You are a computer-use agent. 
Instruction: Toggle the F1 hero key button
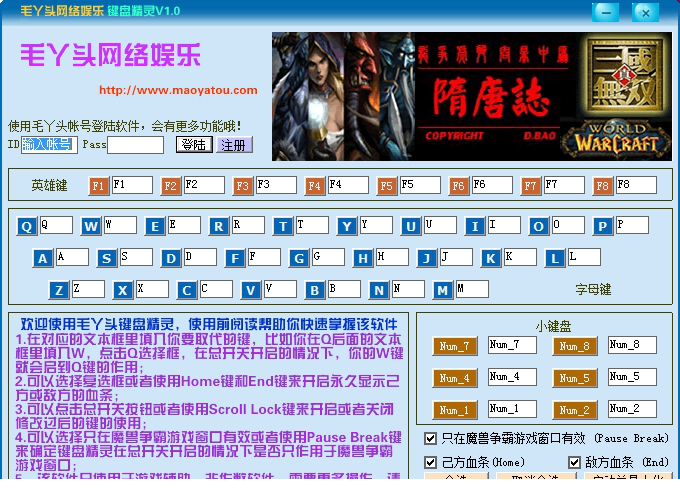[98, 186]
